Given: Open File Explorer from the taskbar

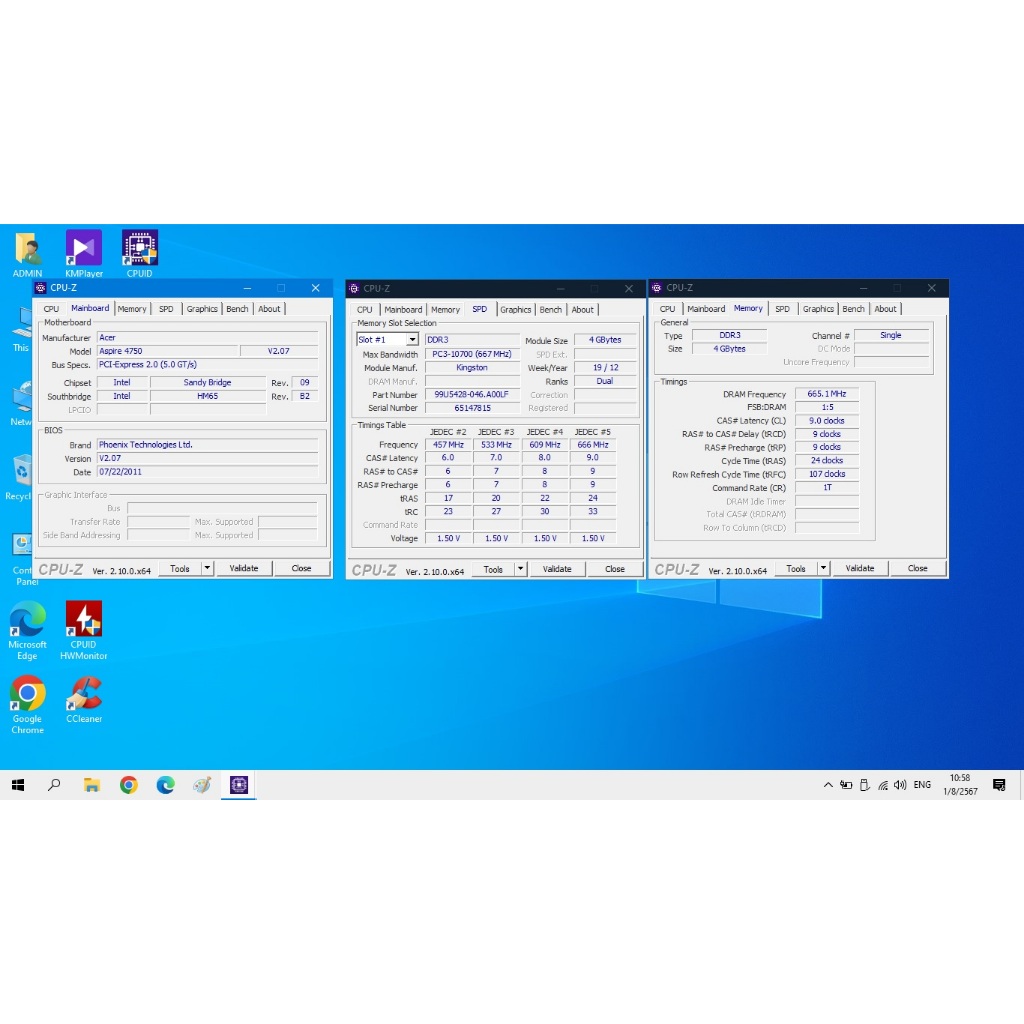Looking at the screenshot, I should pos(91,785).
